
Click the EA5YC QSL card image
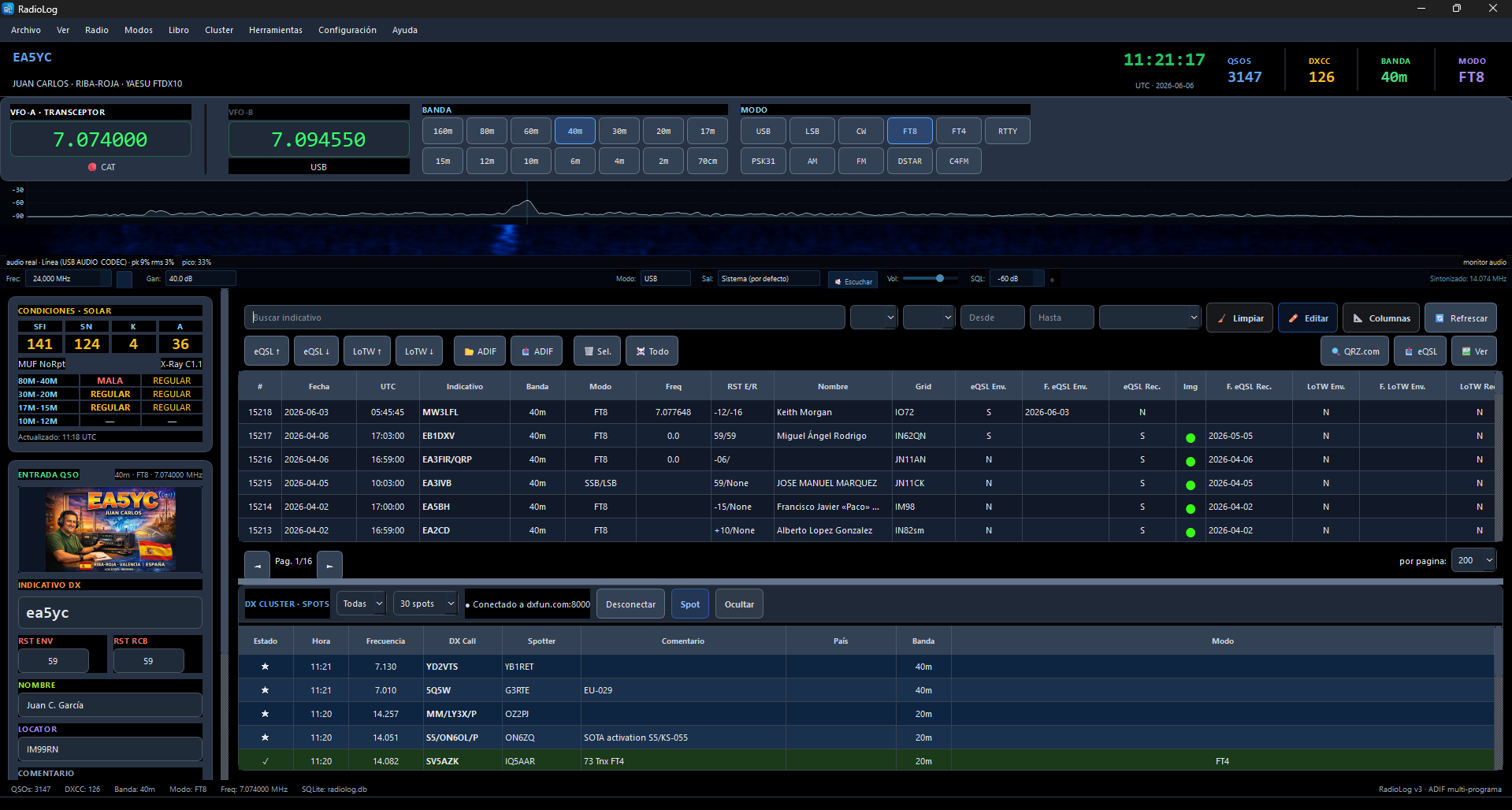point(110,529)
